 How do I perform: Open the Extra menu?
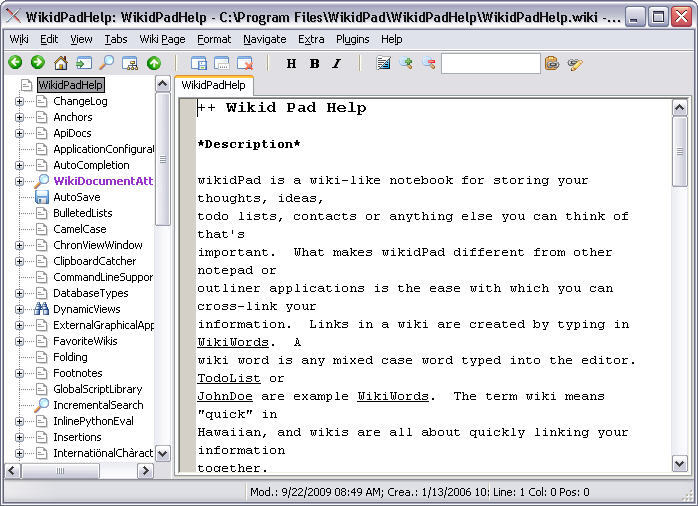click(x=311, y=39)
